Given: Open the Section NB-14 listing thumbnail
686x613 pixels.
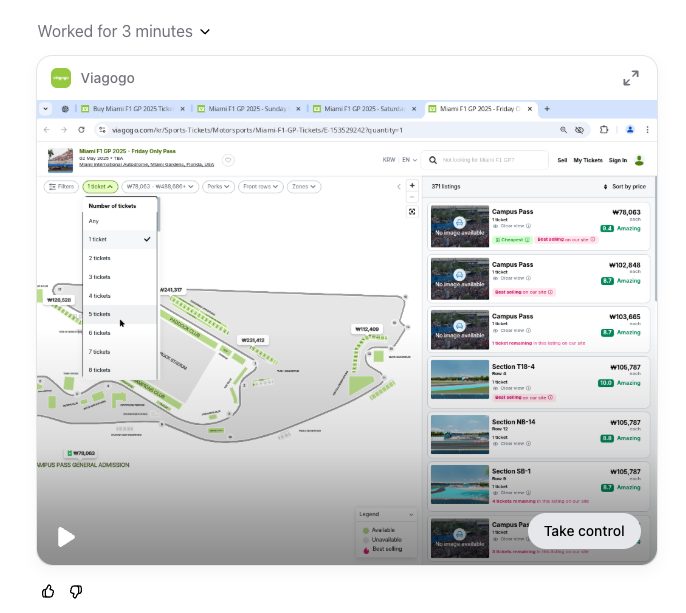Looking at the screenshot, I should coord(460,434).
